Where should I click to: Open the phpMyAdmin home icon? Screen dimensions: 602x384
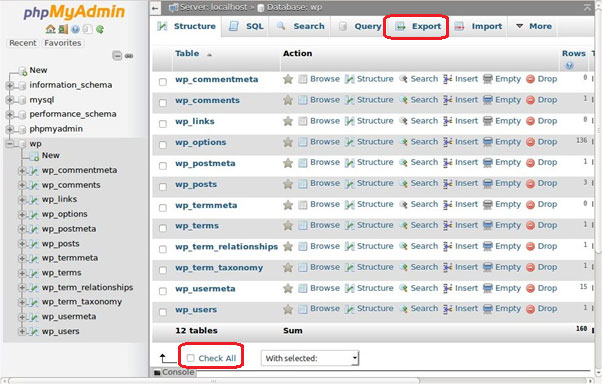coord(50,29)
